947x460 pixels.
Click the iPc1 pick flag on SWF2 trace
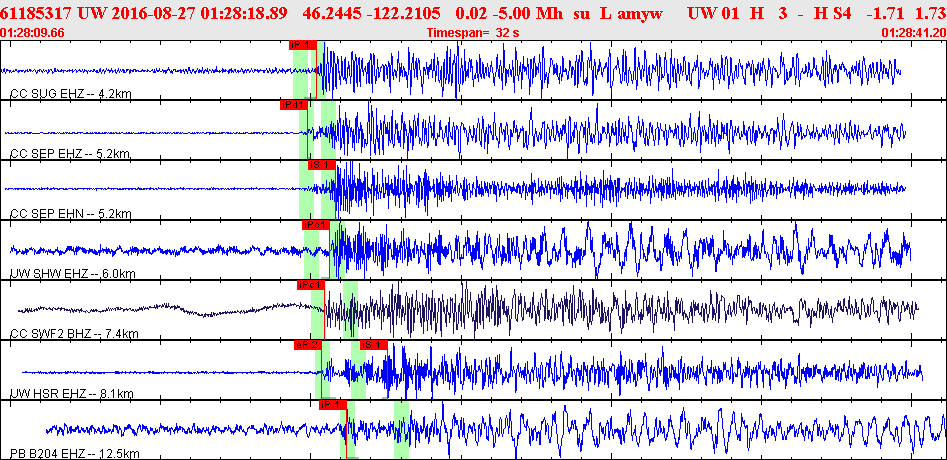[311, 285]
